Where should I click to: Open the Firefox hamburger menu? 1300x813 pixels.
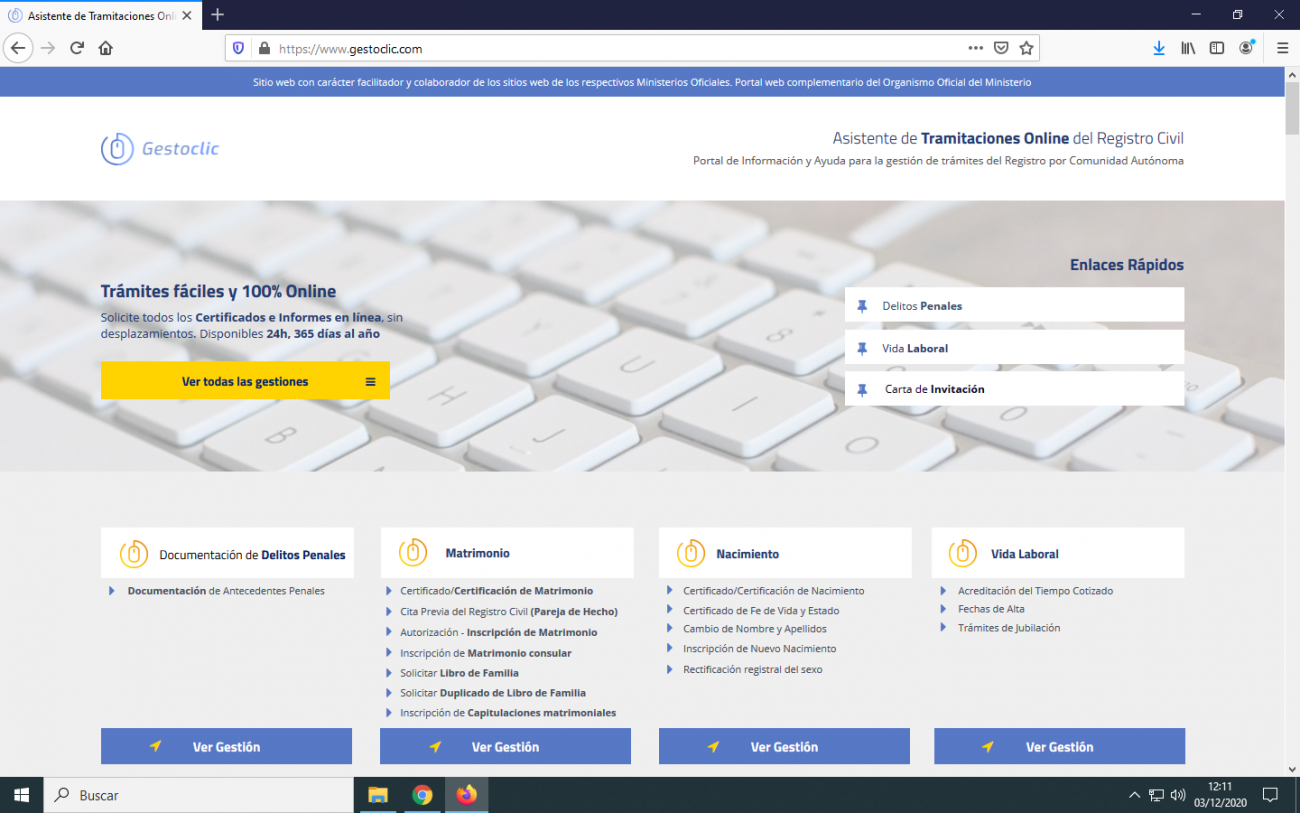point(1282,48)
